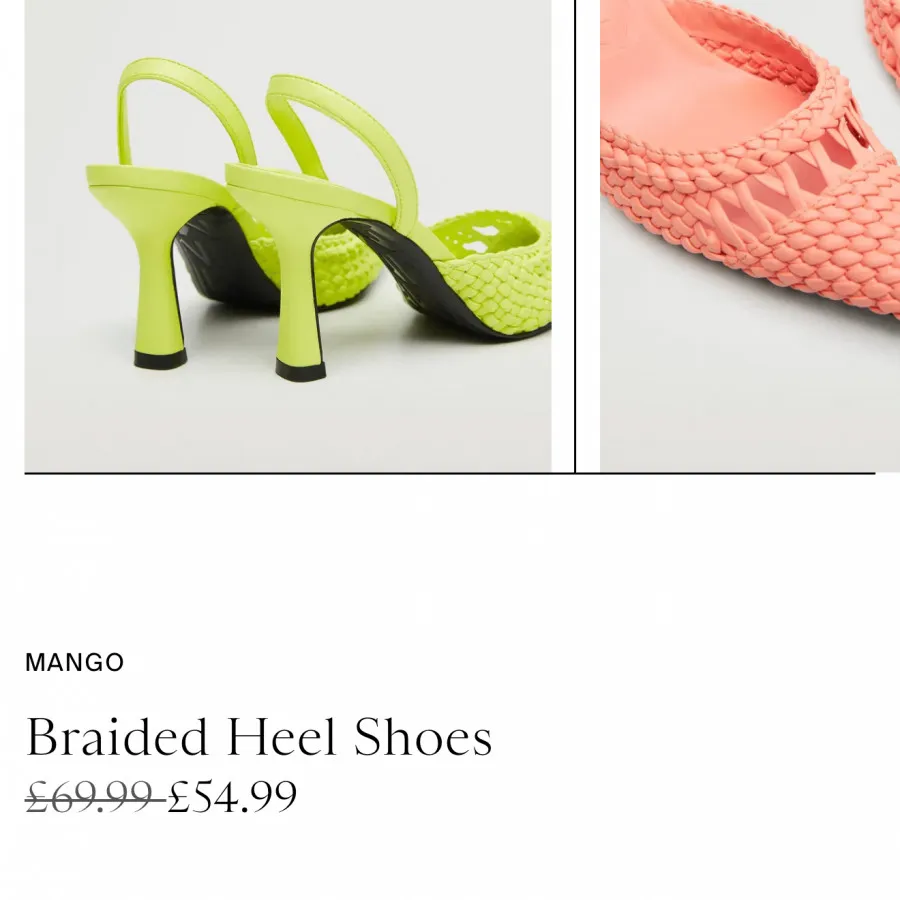Select the crossed-out £69.99 original price
The height and width of the screenshot is (900, 900).
pyautogui.click(x=95, y=797)
